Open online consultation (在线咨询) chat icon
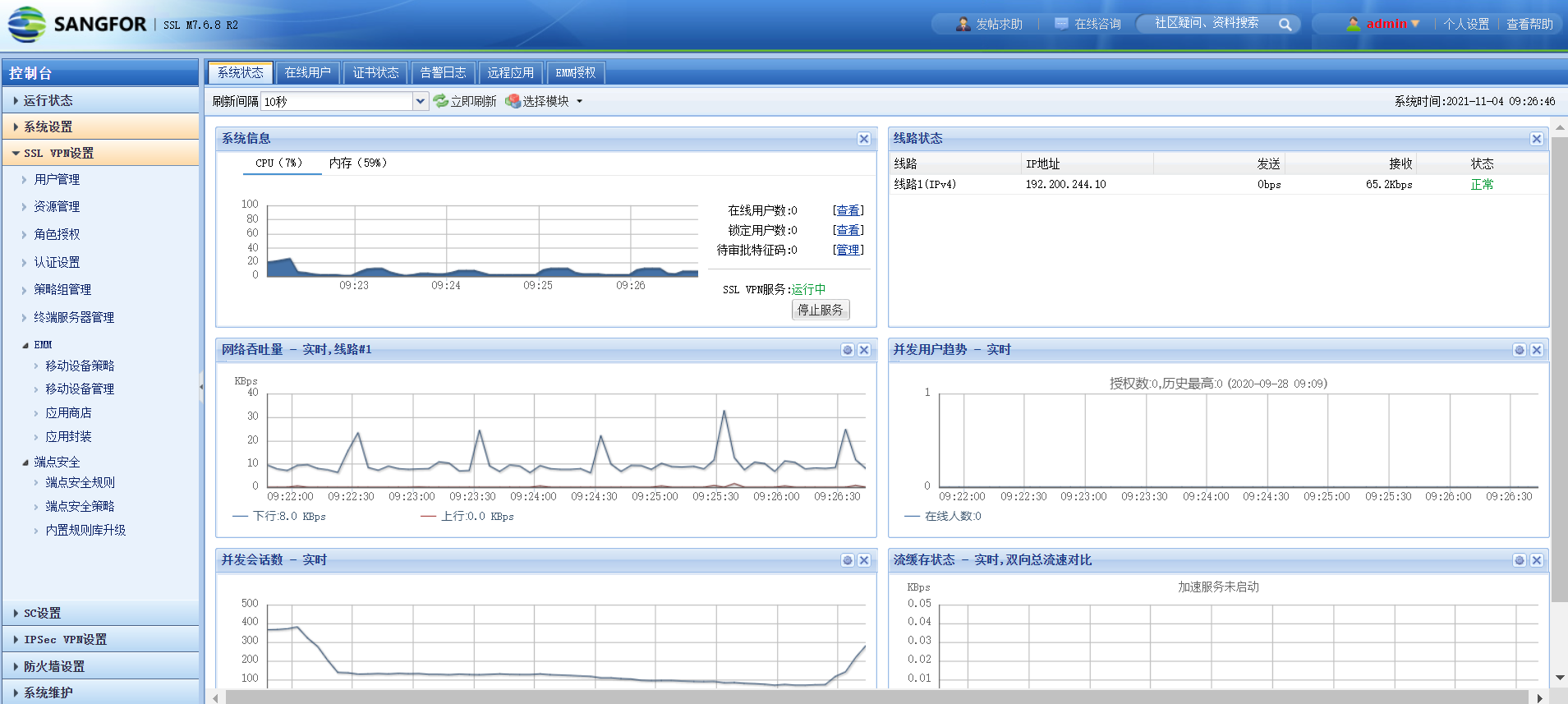 (1062, 24)
